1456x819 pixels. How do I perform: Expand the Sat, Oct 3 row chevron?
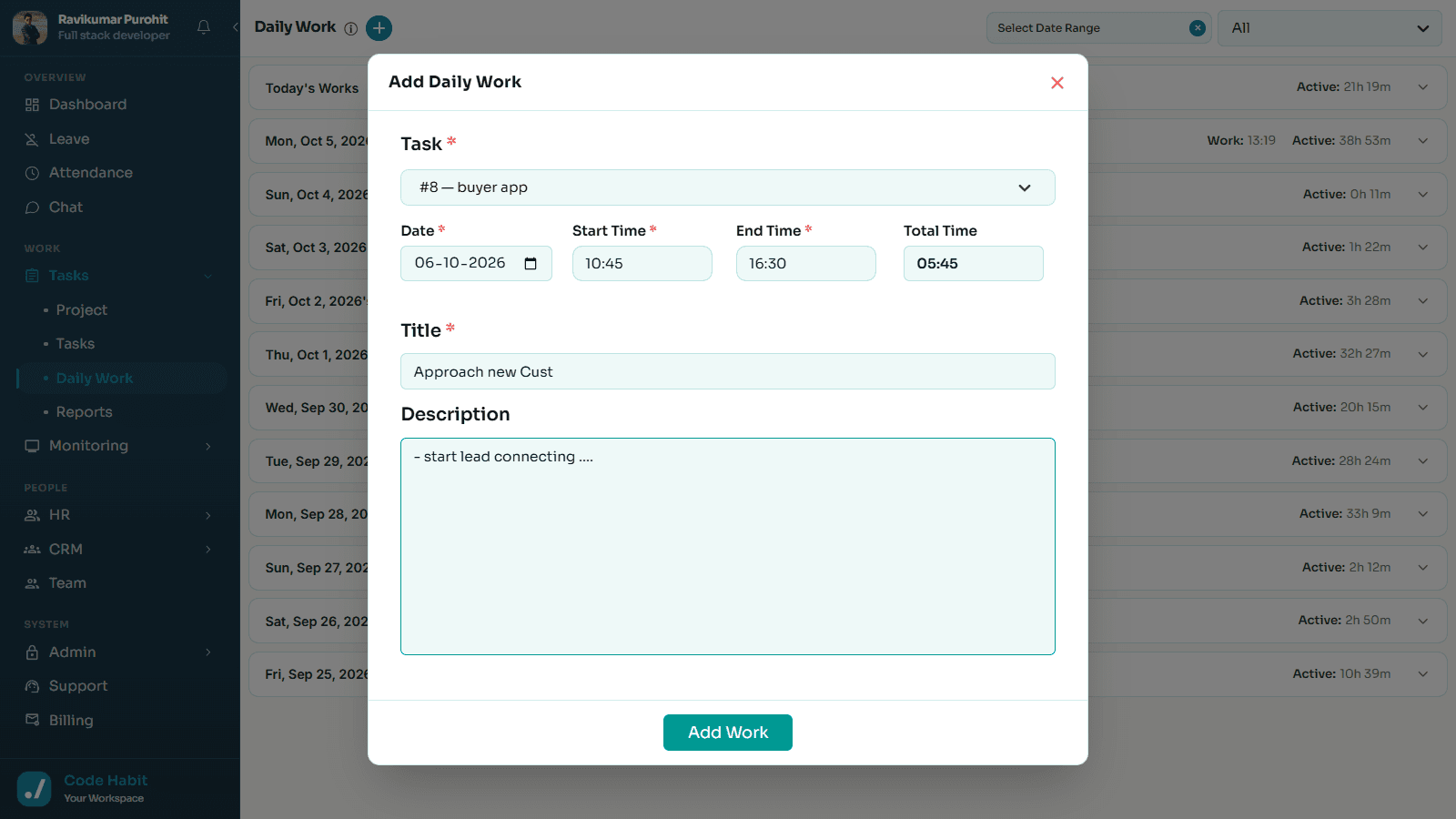pos(1423,248)
